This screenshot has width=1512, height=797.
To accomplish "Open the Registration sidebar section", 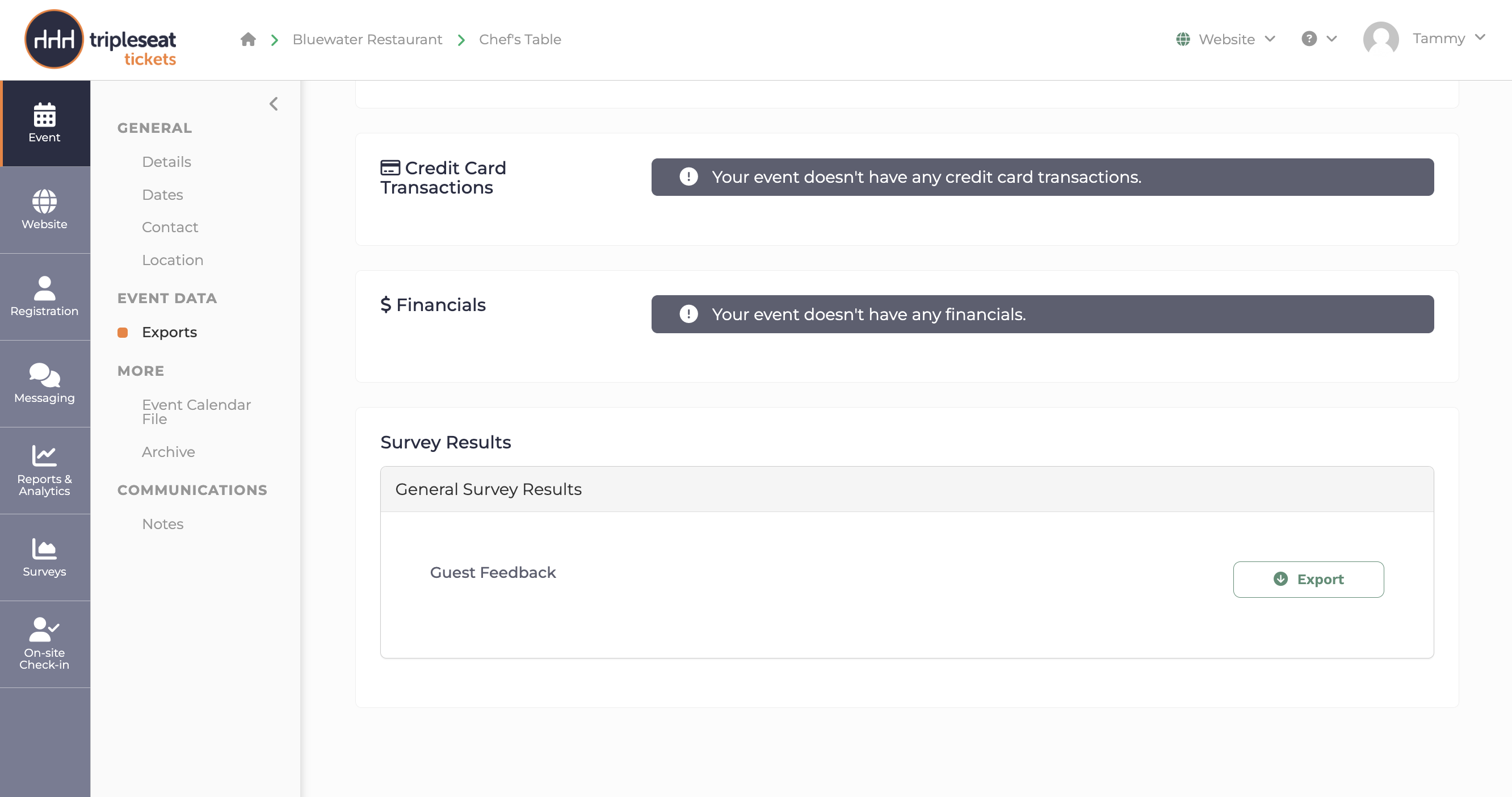I will (45, 297).
